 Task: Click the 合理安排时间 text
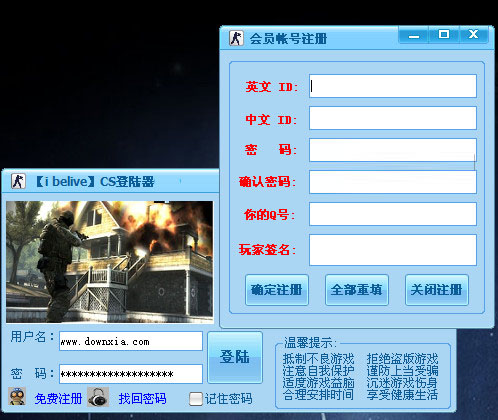click(x=318, y=395)
